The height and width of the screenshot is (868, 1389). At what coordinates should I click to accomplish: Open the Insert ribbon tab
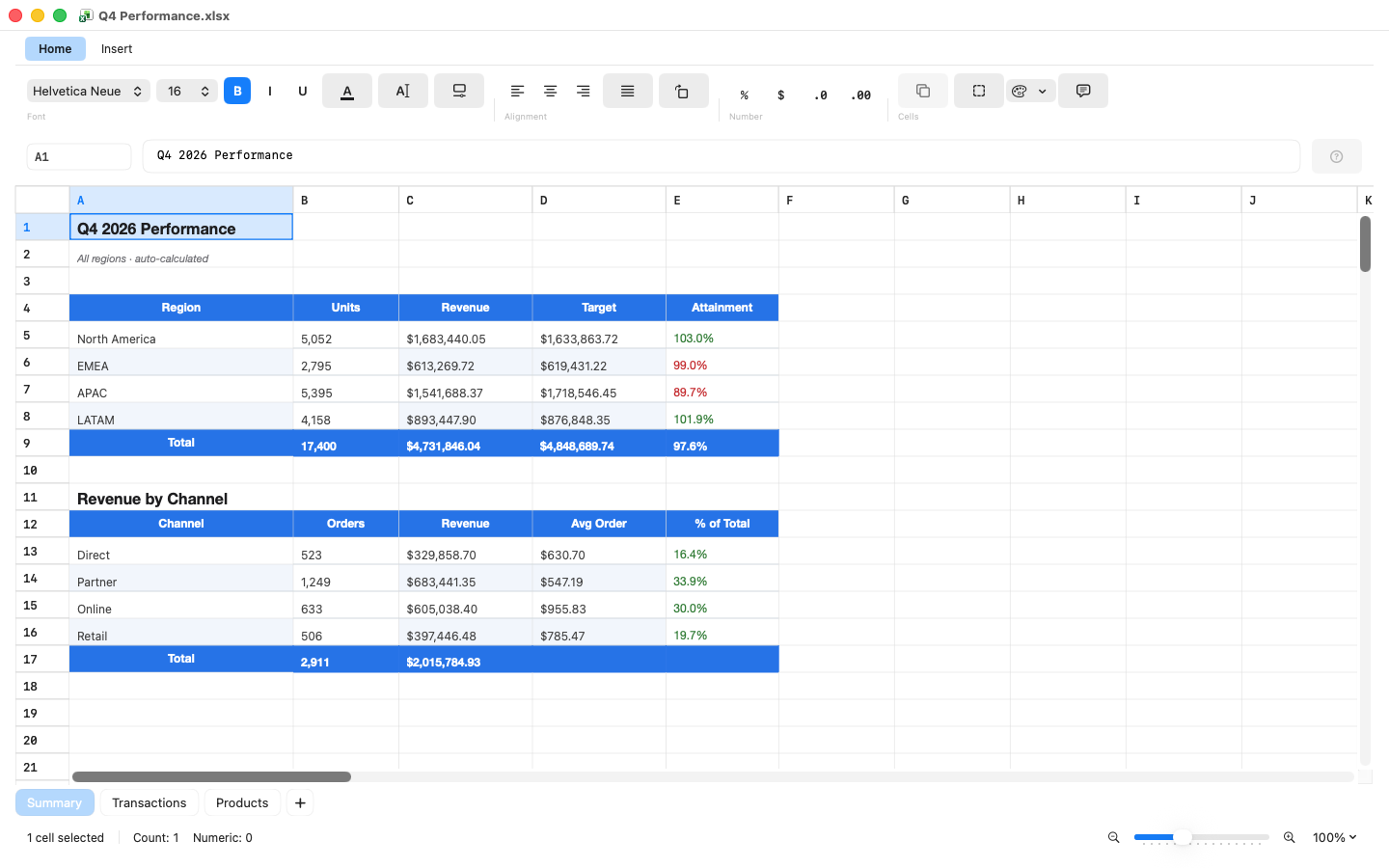pos(117,48)
